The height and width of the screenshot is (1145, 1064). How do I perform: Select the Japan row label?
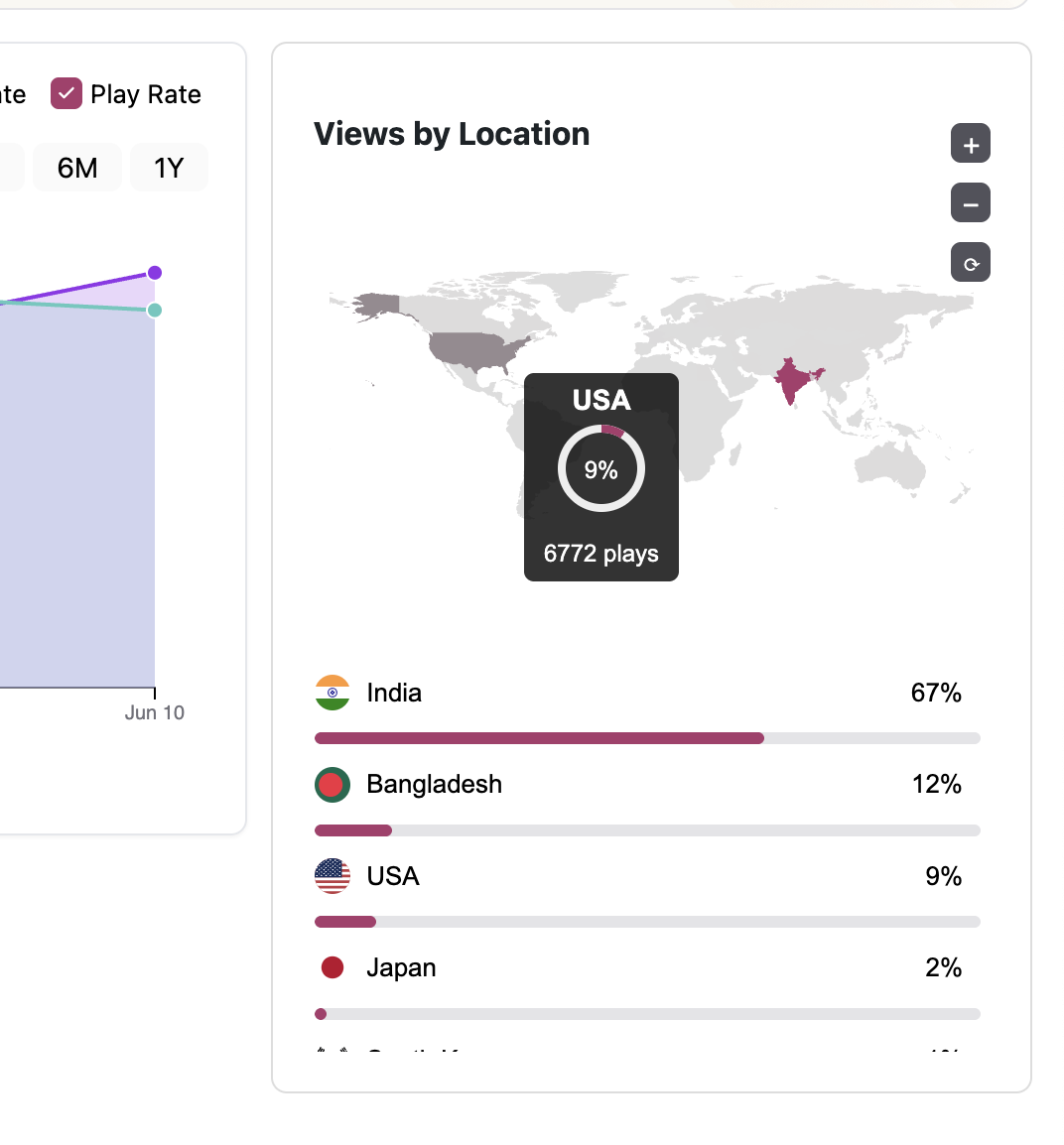pos(401,967)
